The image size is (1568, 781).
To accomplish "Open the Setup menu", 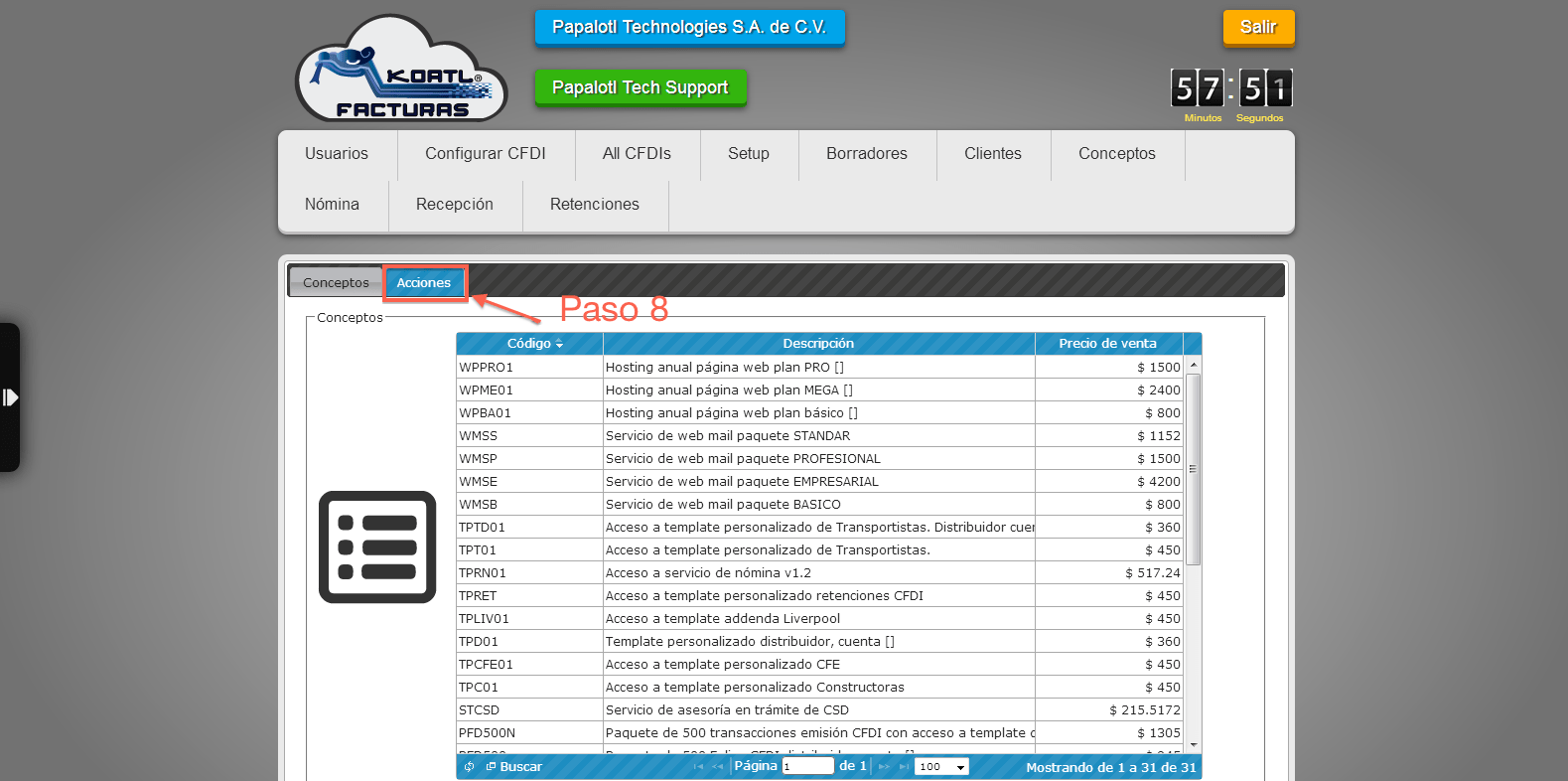I will tap(749, 154).
